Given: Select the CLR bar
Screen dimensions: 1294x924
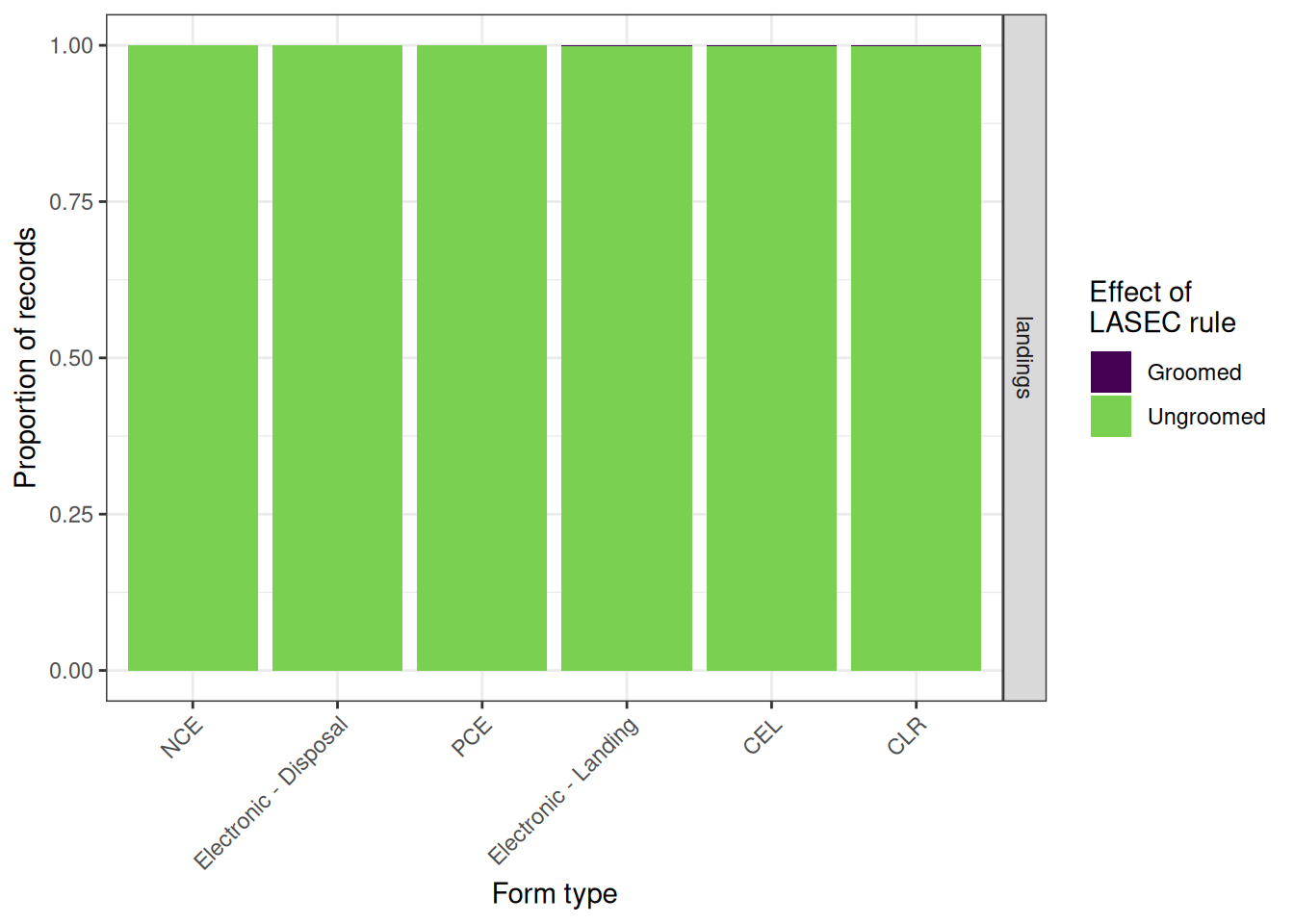Looking at the screenshot, I should pyautogui.click(x=916, y=358).
